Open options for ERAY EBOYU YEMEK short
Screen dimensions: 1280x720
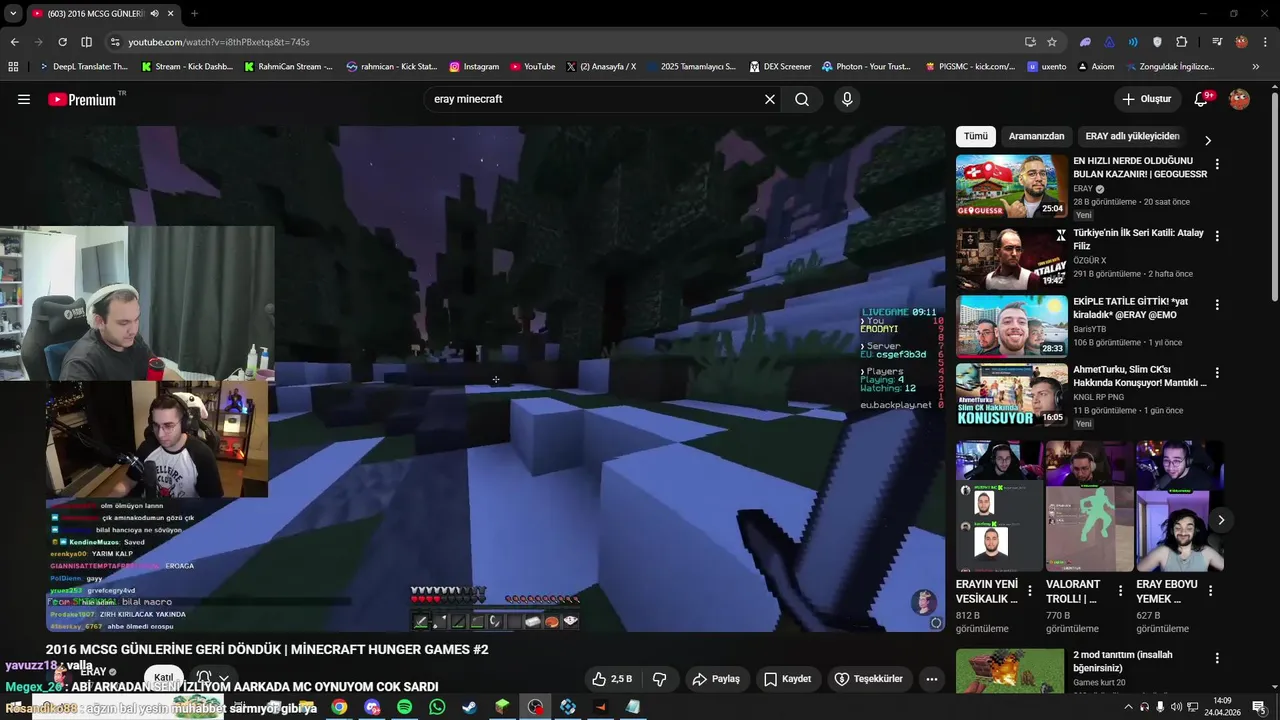[x=1210, y=591]
